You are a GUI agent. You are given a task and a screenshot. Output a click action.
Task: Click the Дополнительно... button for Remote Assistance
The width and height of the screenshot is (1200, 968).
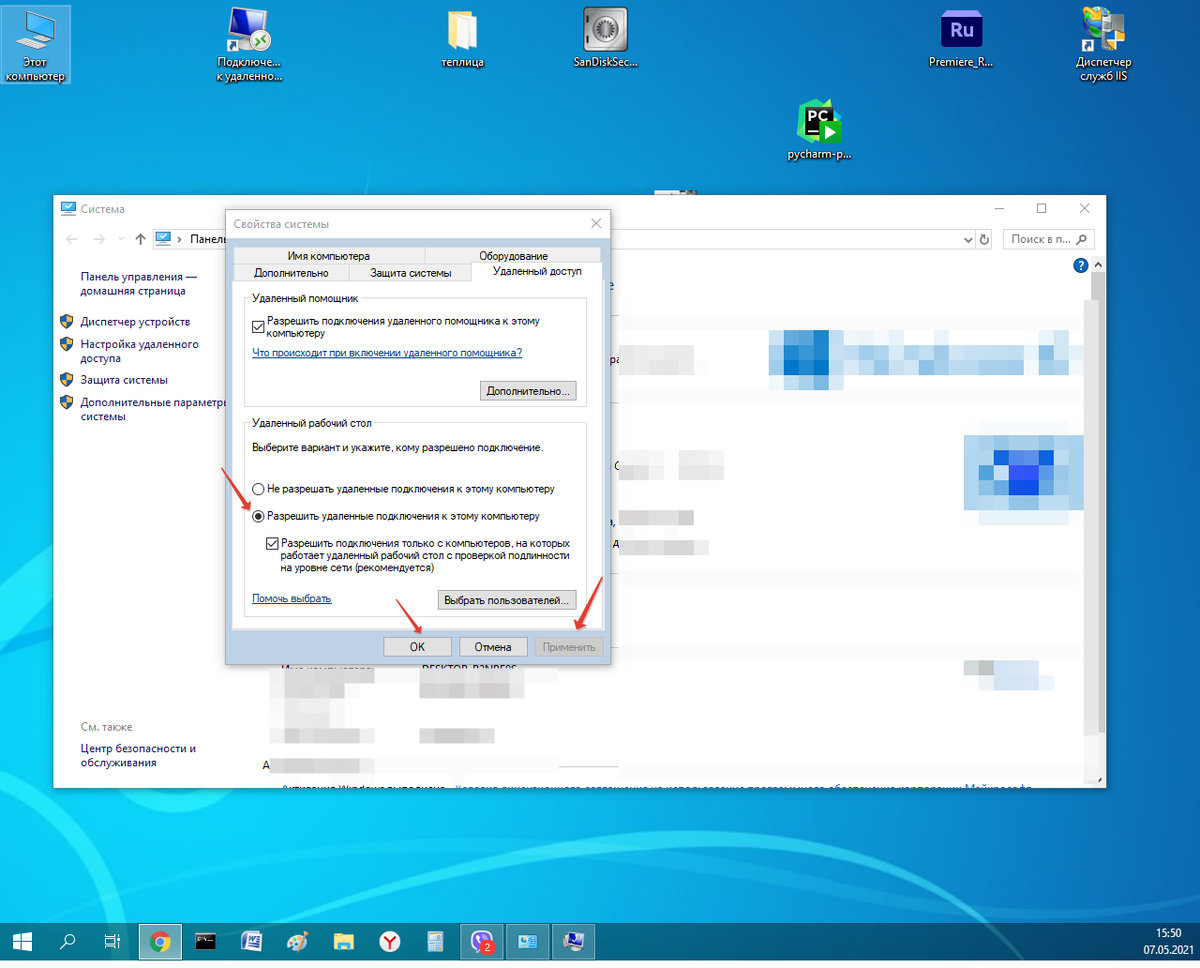coord(528,391)
